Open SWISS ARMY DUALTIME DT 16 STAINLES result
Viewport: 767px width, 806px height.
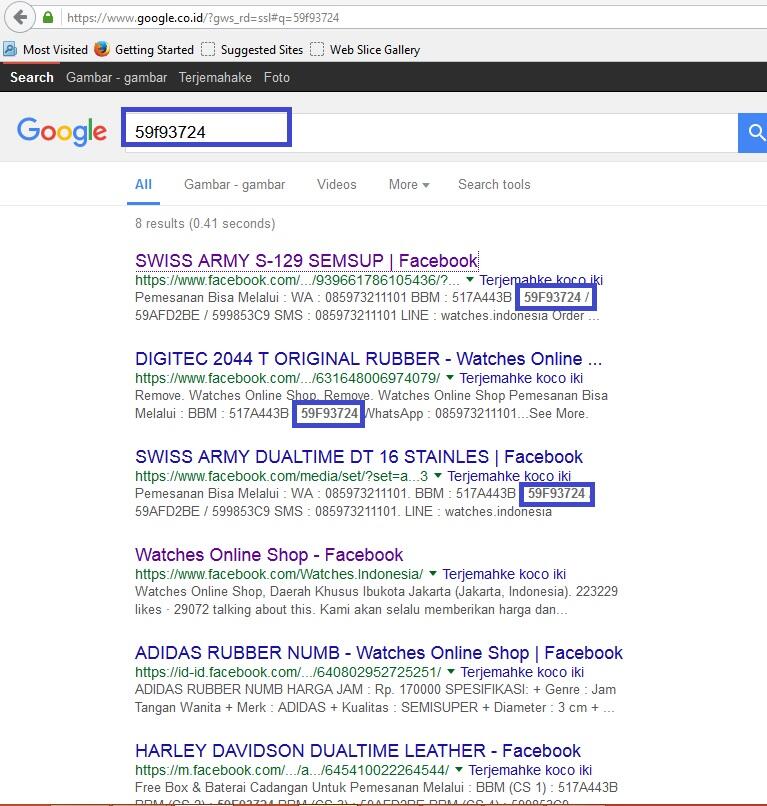click(359, 457)
